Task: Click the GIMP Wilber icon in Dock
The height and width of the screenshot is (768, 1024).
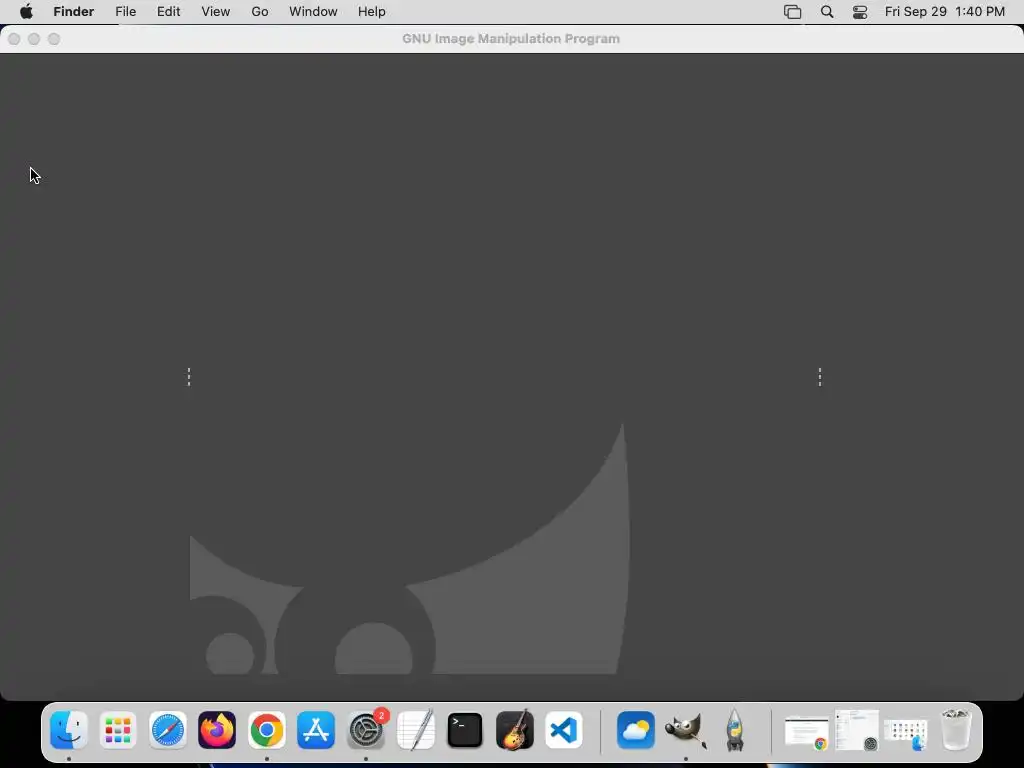Action: (686, 730)
